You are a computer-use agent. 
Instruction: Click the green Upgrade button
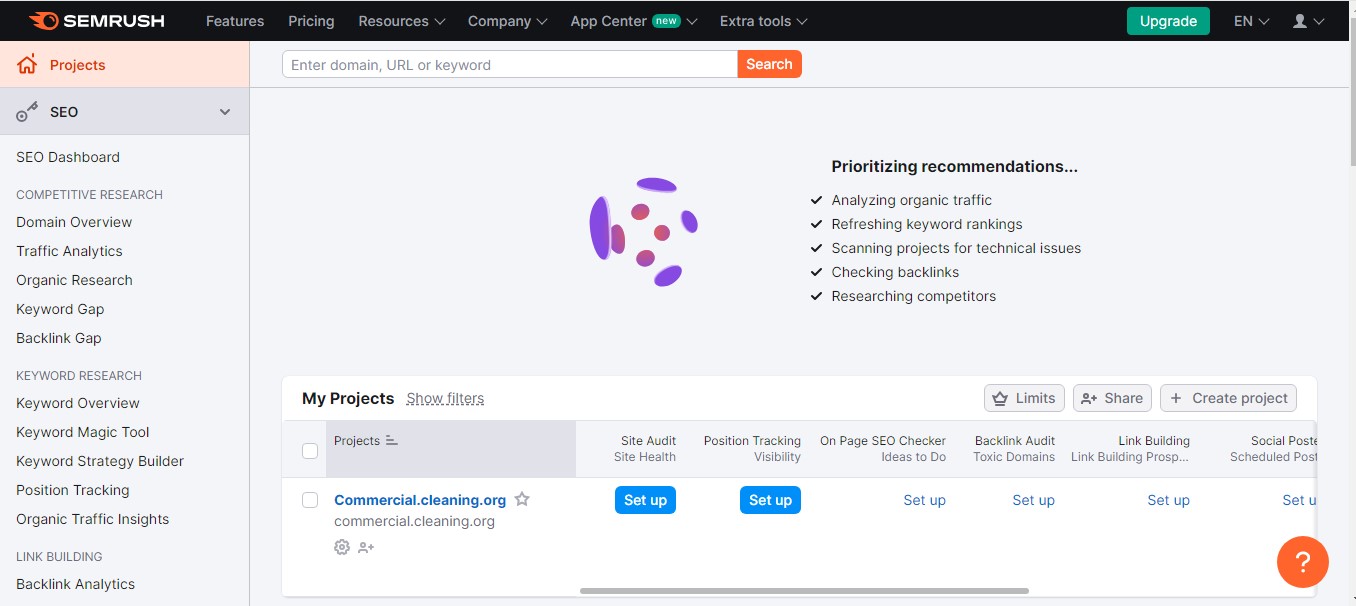click(1168, 21)
